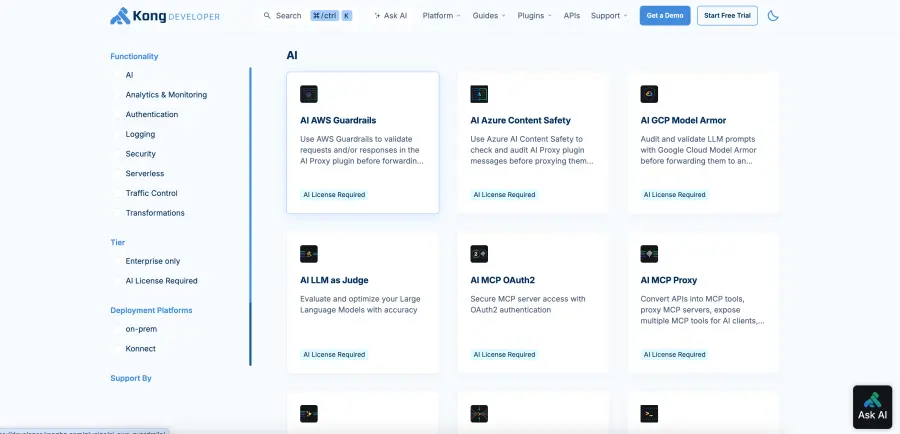The image size is (900, 434).
Task: Open the APIs nav item
Action: click(572, 16)
